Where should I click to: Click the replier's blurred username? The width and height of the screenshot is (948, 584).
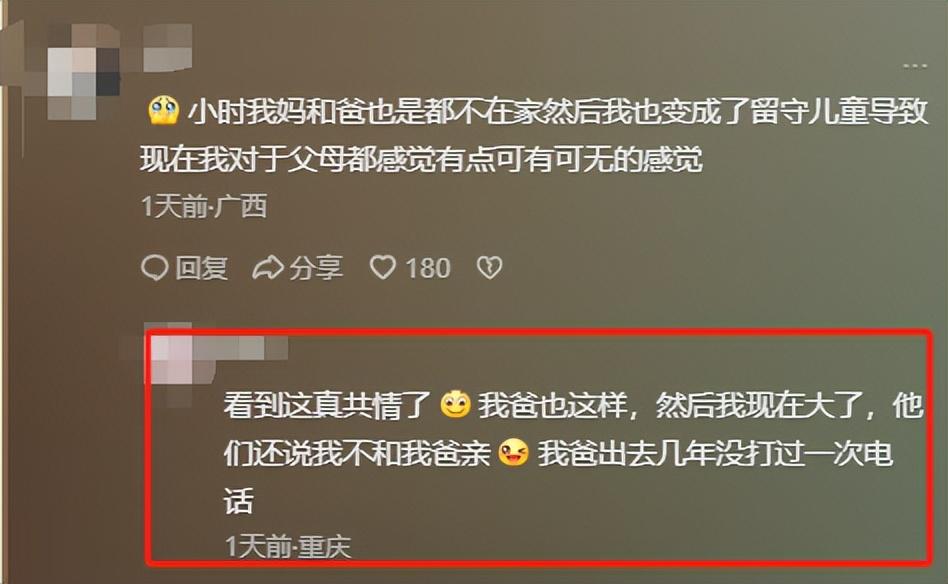241,348
